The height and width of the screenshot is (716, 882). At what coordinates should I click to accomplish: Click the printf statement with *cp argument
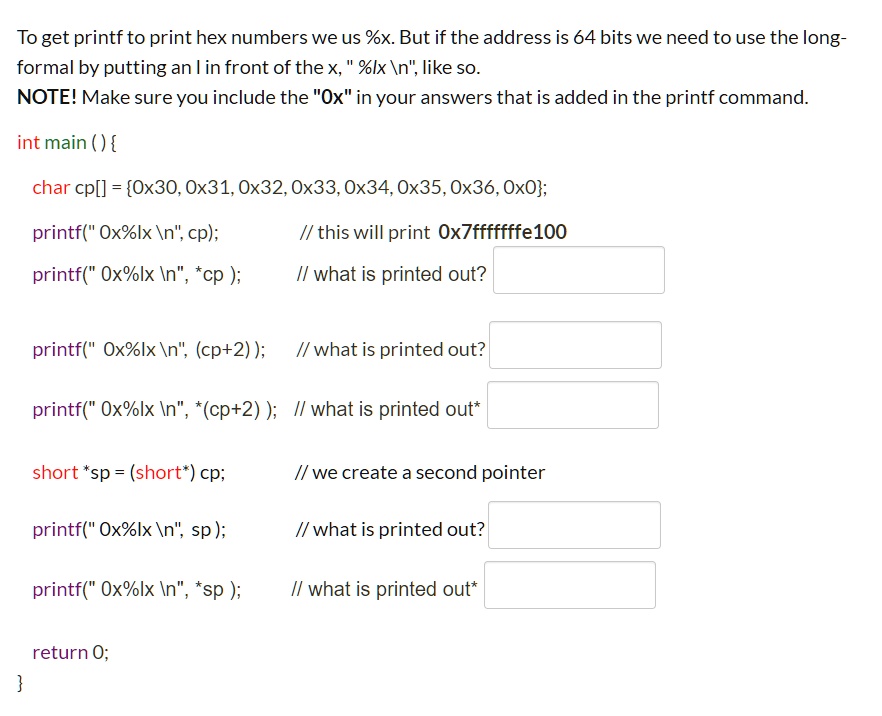point(136,274)
